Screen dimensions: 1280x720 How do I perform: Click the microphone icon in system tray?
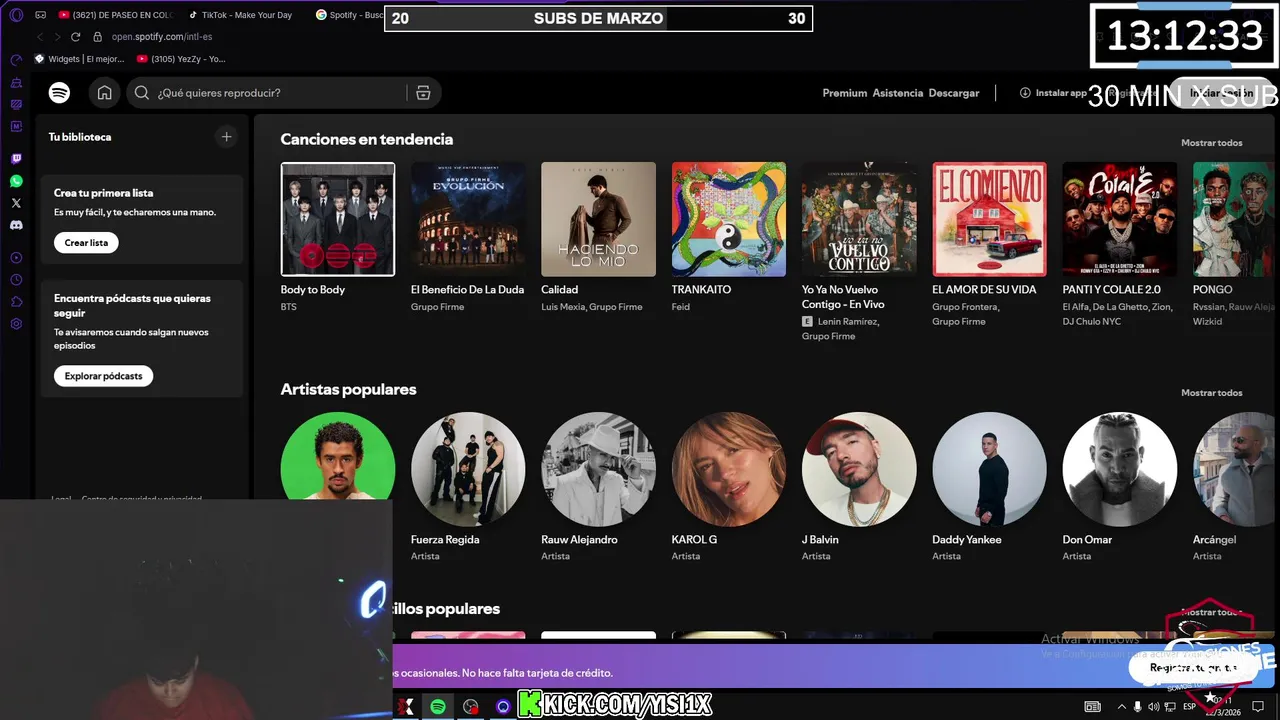[1138, 707]
